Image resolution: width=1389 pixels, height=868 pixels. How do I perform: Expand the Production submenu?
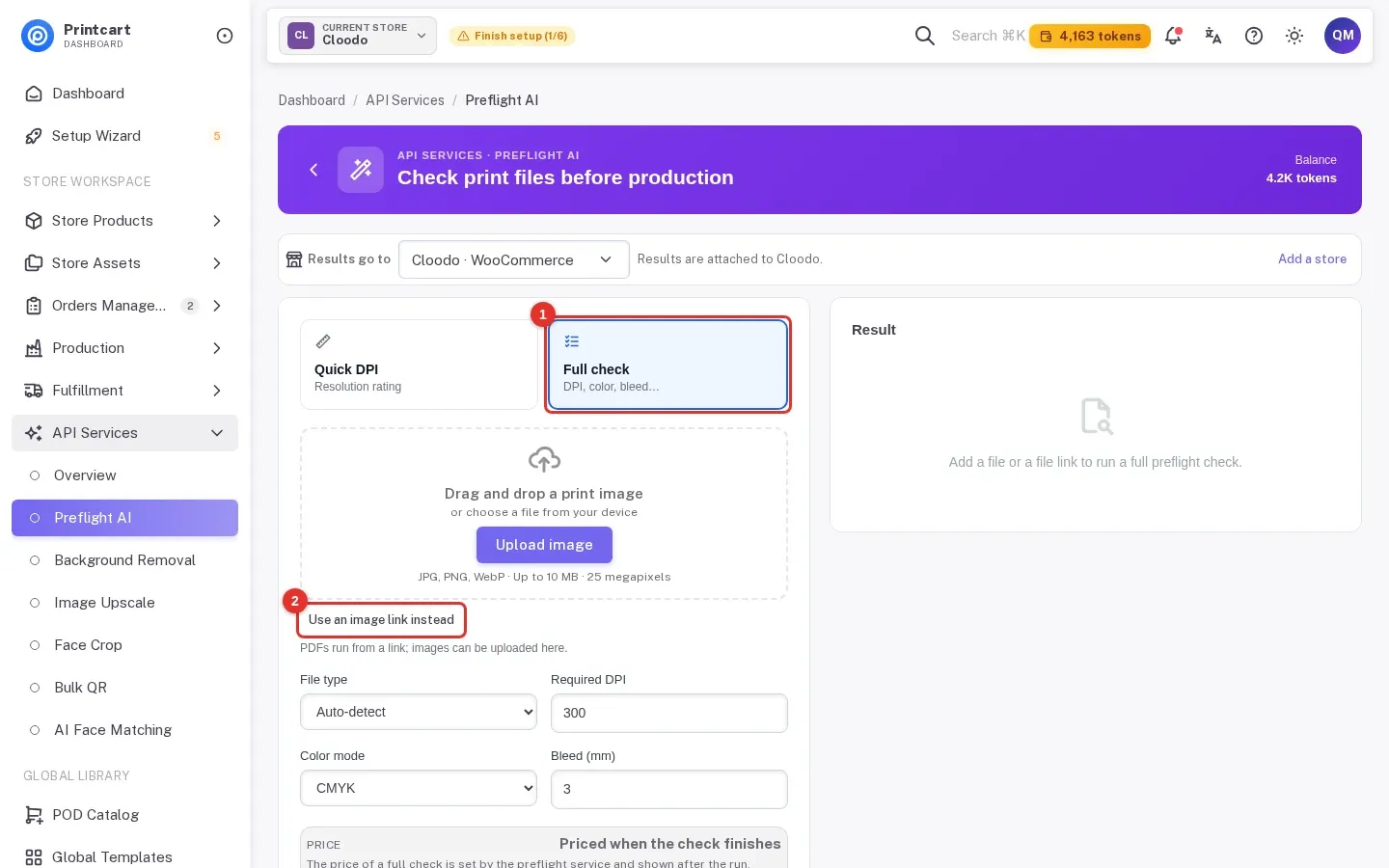click(x=217, y=348)
